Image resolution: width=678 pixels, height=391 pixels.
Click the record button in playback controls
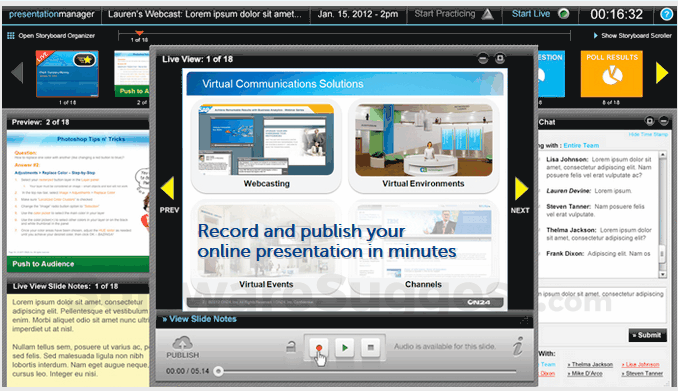coord(319,347)
